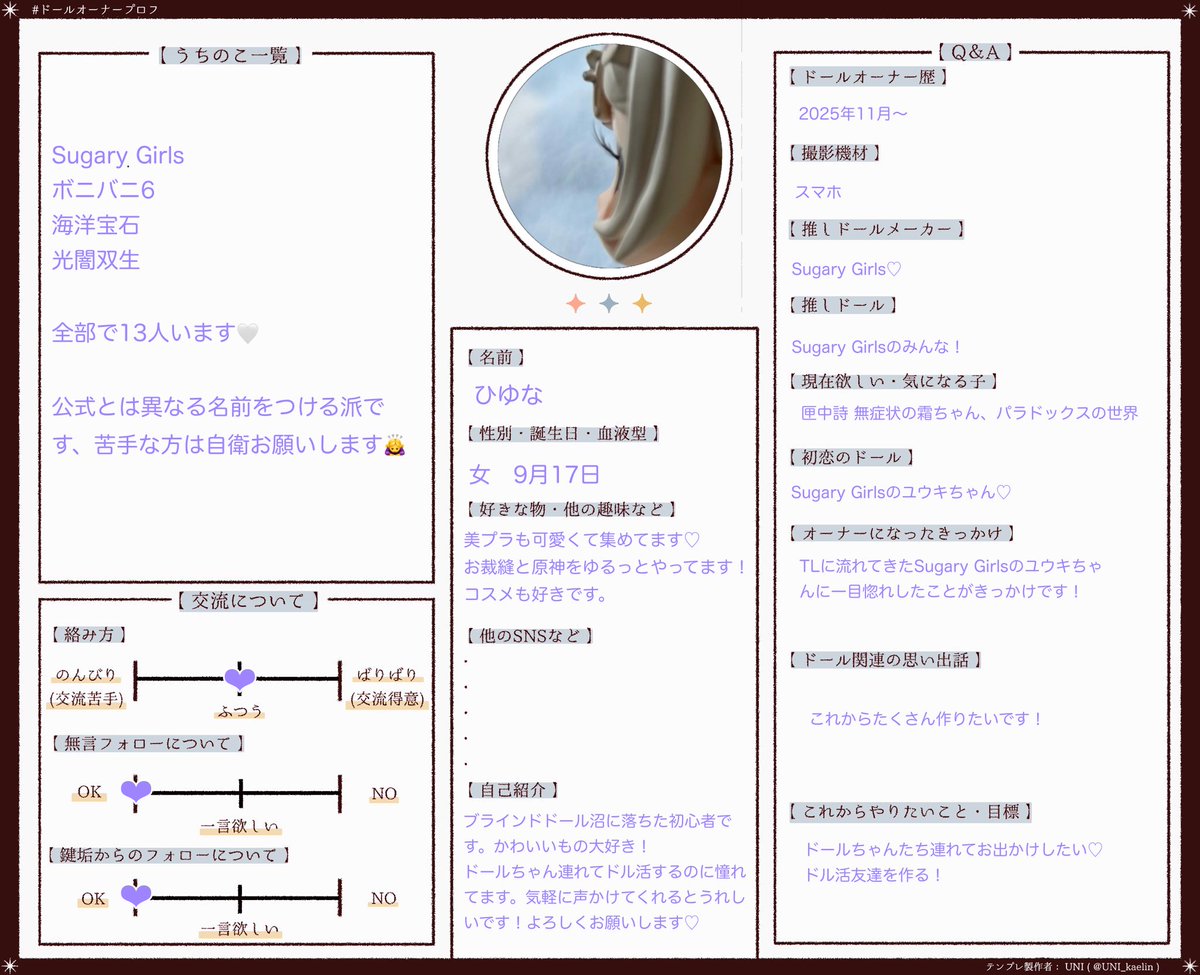Click 光闇双生 in the doll list

click(96, 261)
